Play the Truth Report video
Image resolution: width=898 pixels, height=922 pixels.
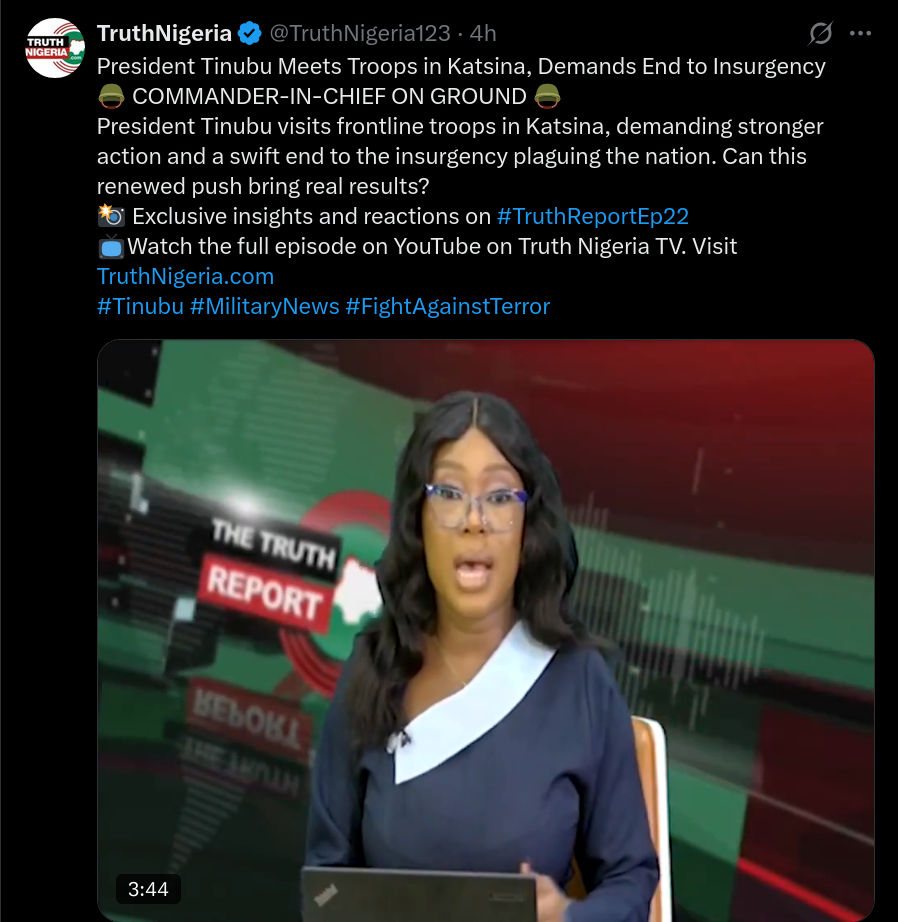point(486,630)
